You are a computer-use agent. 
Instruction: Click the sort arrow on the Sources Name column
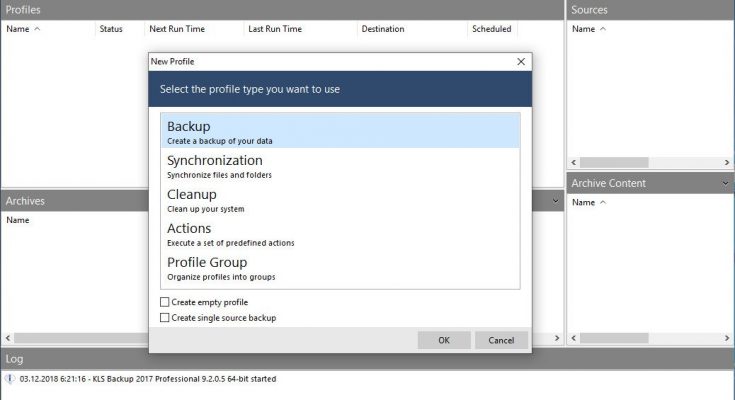(603, 29)
